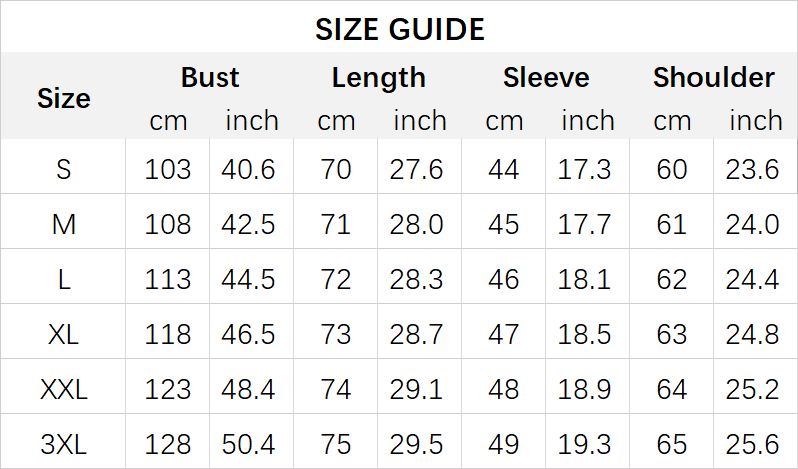Click the Shoulder column header
Screen dimensions: 798x469
(x=713, y=78)
